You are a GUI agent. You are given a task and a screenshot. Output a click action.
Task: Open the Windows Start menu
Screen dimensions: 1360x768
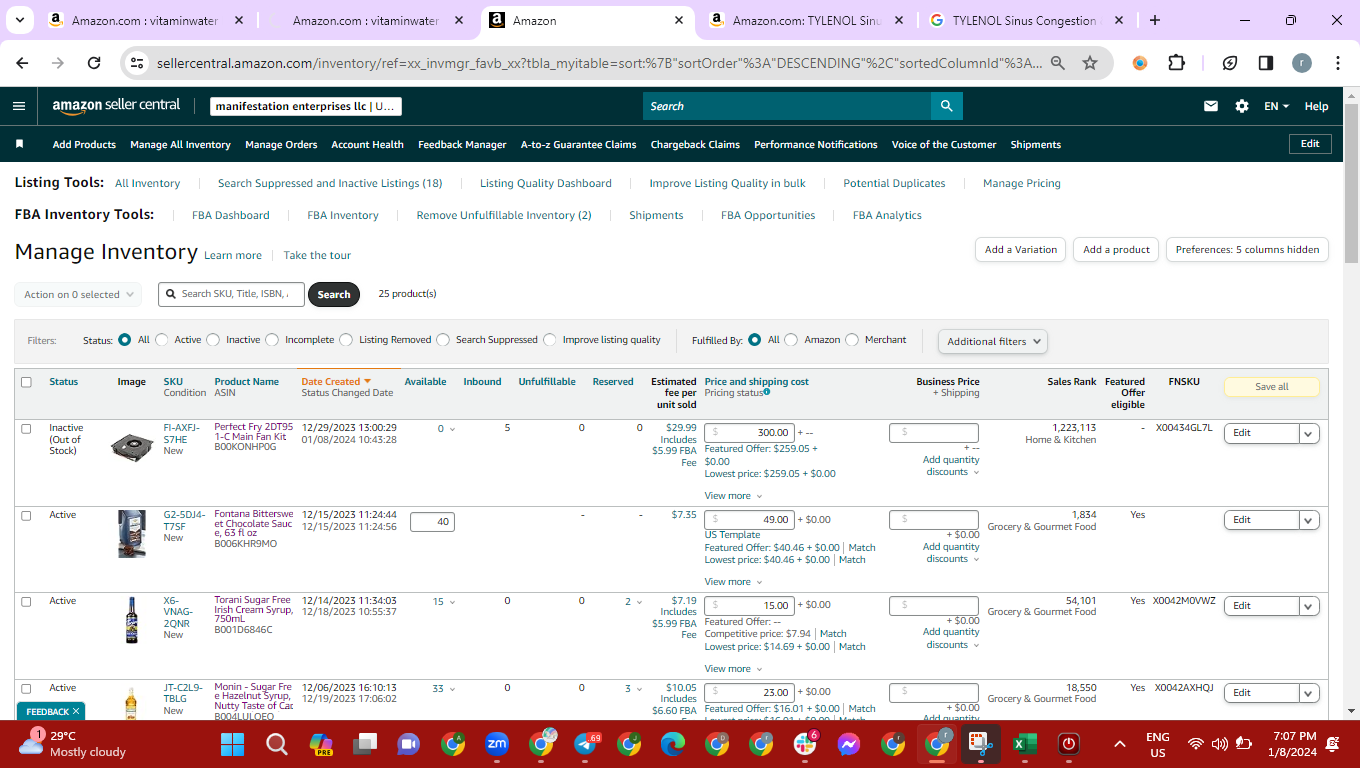pos(232,744)
